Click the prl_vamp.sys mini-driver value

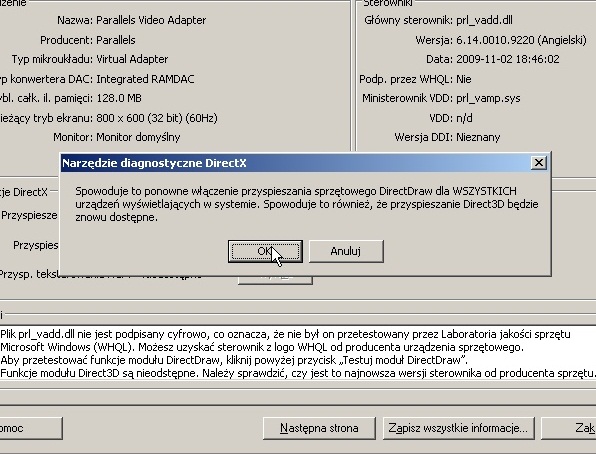click(x=488, y=98)
